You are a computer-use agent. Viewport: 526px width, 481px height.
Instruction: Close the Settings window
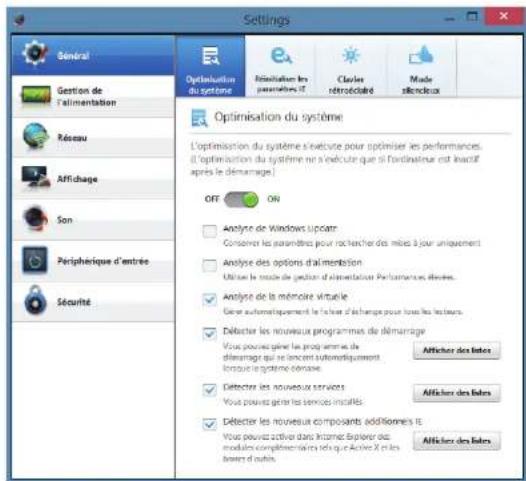tap(504, 16)
